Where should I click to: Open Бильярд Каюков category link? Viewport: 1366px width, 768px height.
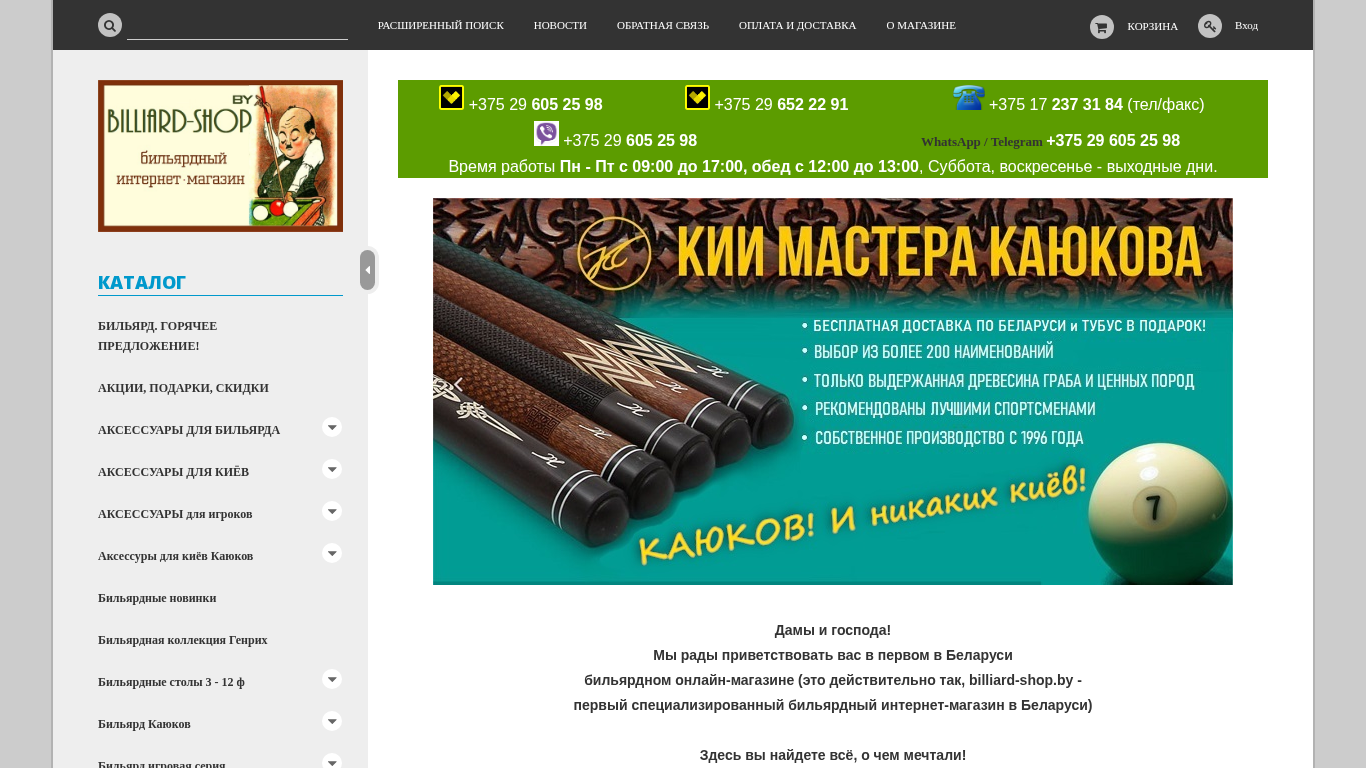tap(144, 724)
